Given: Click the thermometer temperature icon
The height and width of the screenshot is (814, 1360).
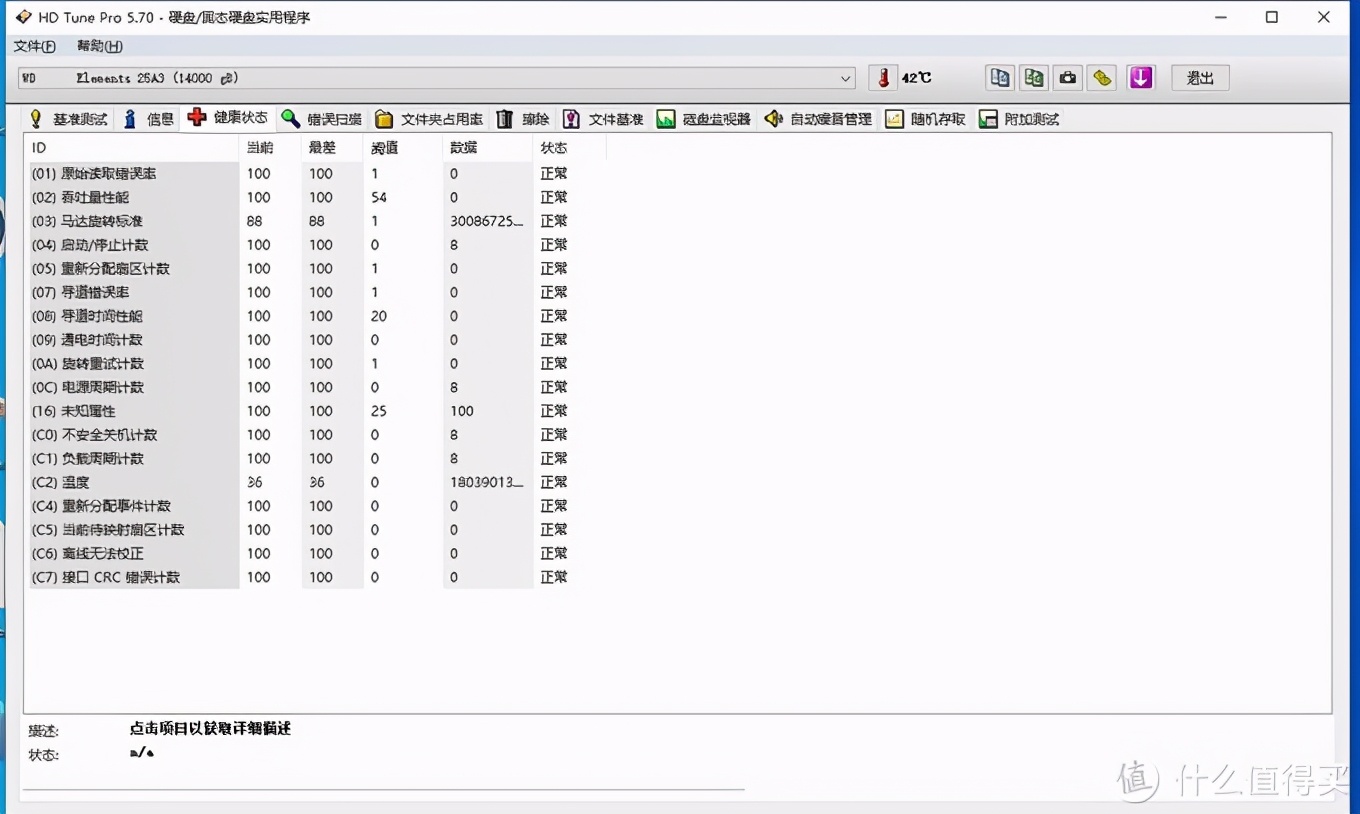Looking at the screenshot, I should 883,78.
